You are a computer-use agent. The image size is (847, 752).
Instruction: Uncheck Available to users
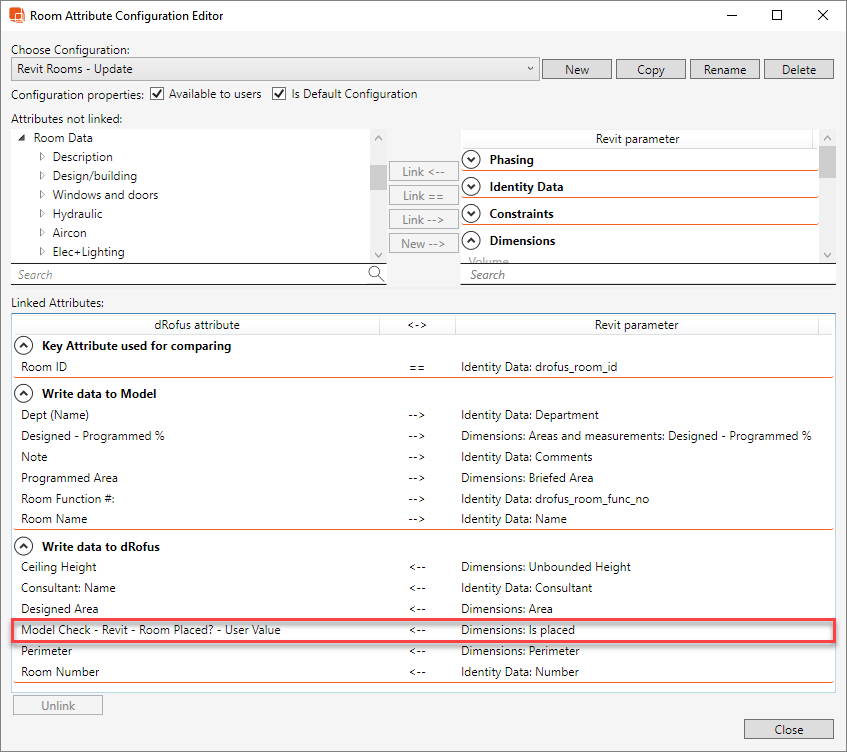tap(157, 93)
